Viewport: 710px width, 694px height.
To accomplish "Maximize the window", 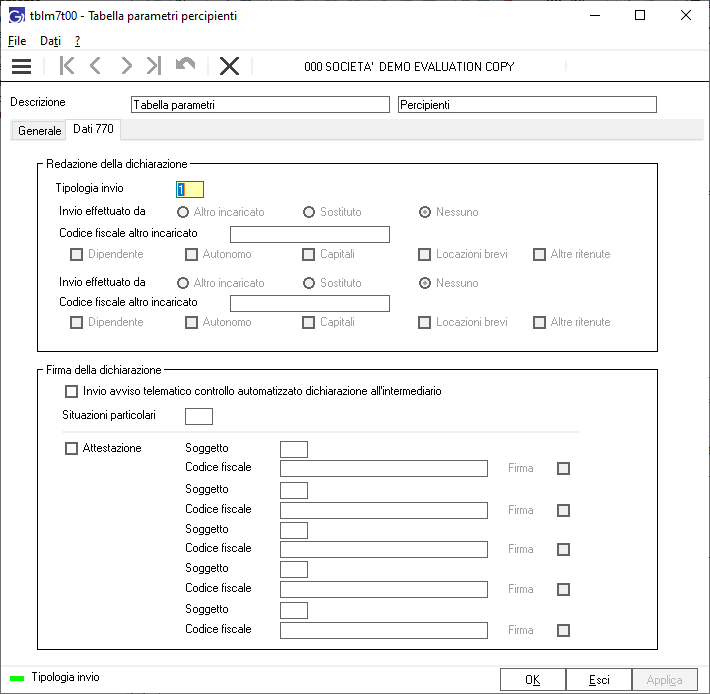I will 640,15.
